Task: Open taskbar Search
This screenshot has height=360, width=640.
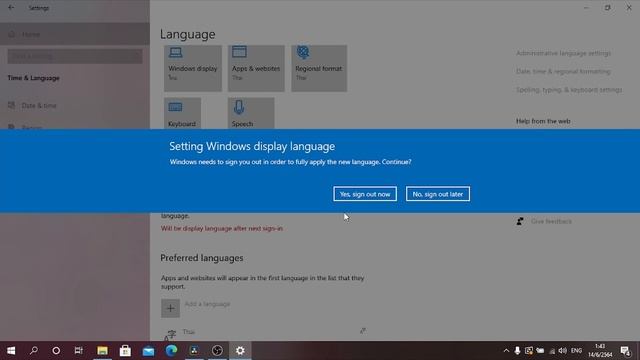Action: pos(33,351)
